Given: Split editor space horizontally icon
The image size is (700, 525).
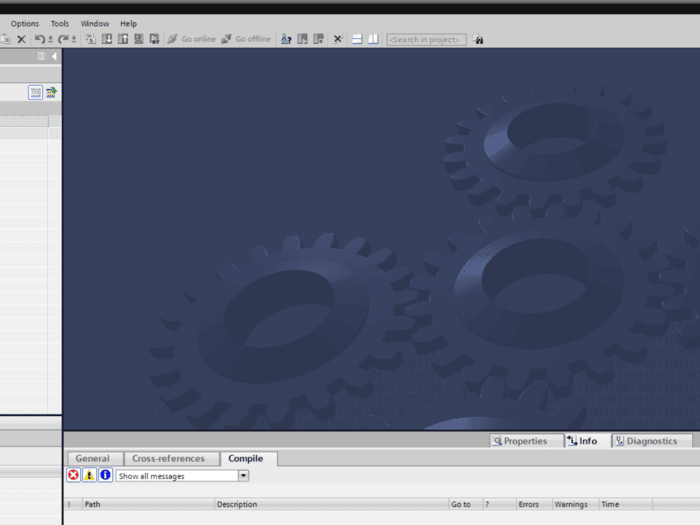Looking at the screenshot, I should point(357,39).
